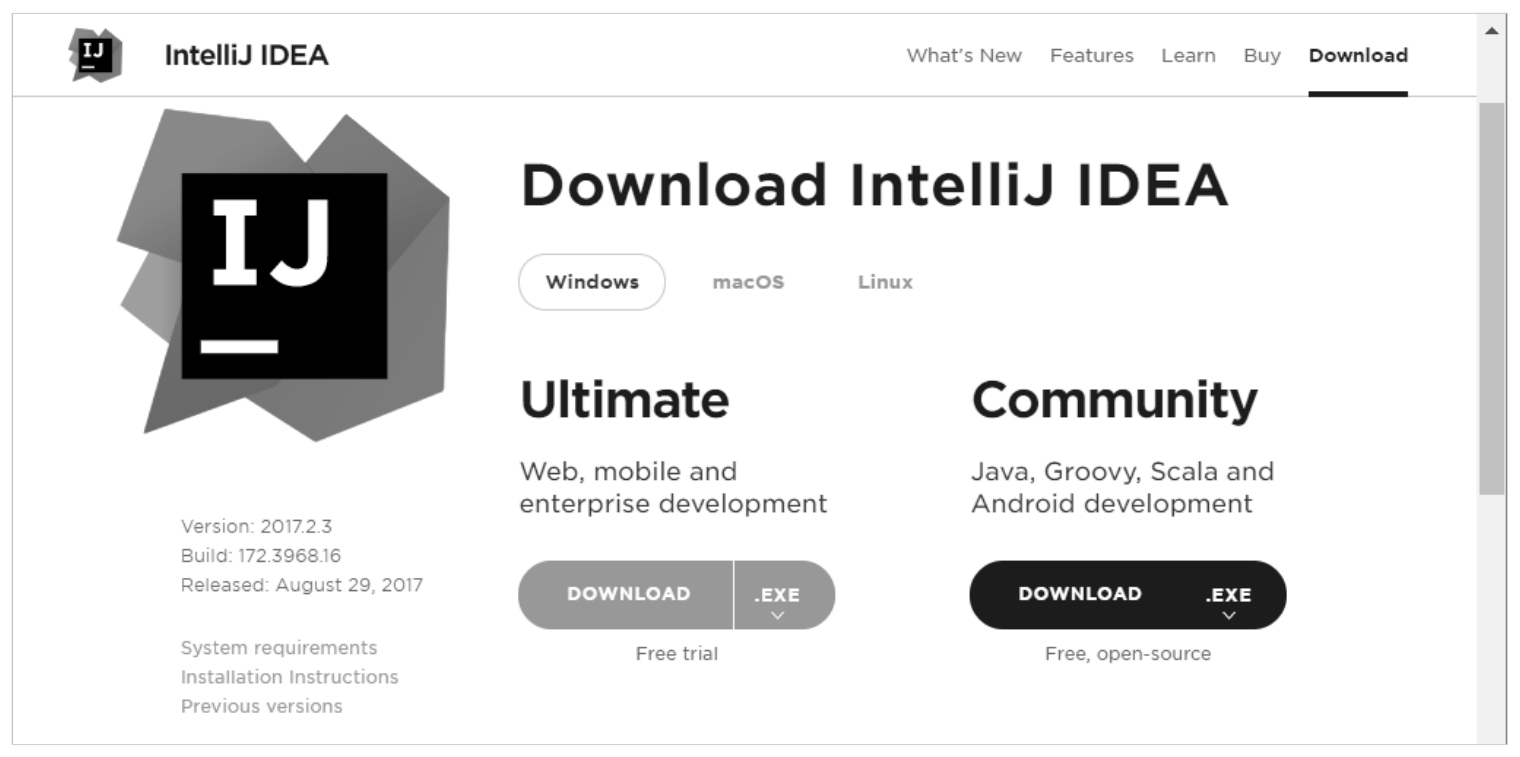The height and width of the screenshot is (757, 1520).
Task: Select the Download nav tab
Action: (x=1357, y=56)
